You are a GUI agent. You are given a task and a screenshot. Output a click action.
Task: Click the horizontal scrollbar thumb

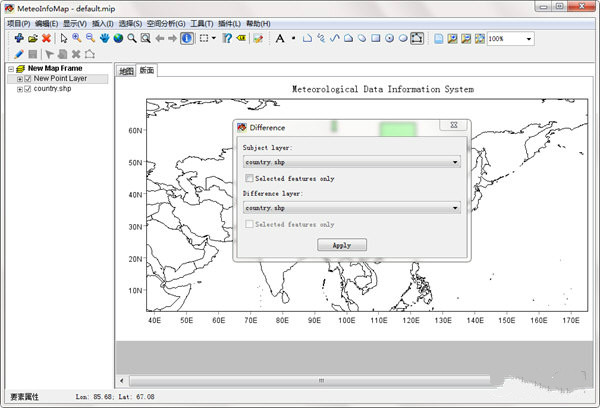click(320, 381)
